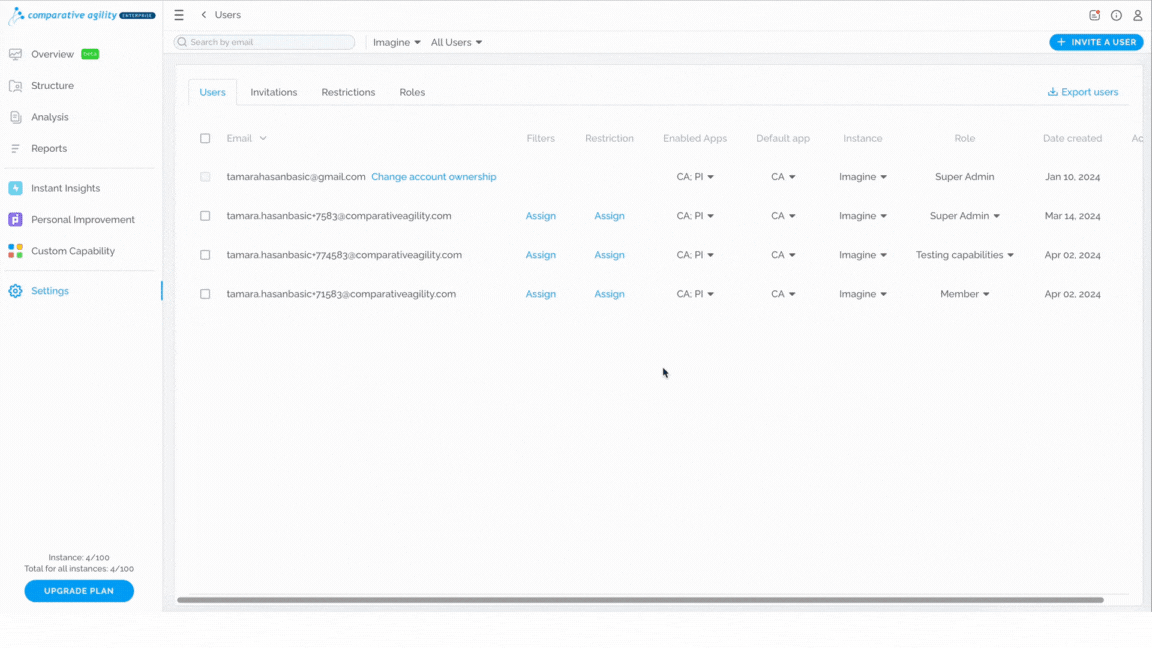Screen dimensions: 1152x648
Task: Check the box for tamara.hasanbasic+7583 user
Action: 205,216
